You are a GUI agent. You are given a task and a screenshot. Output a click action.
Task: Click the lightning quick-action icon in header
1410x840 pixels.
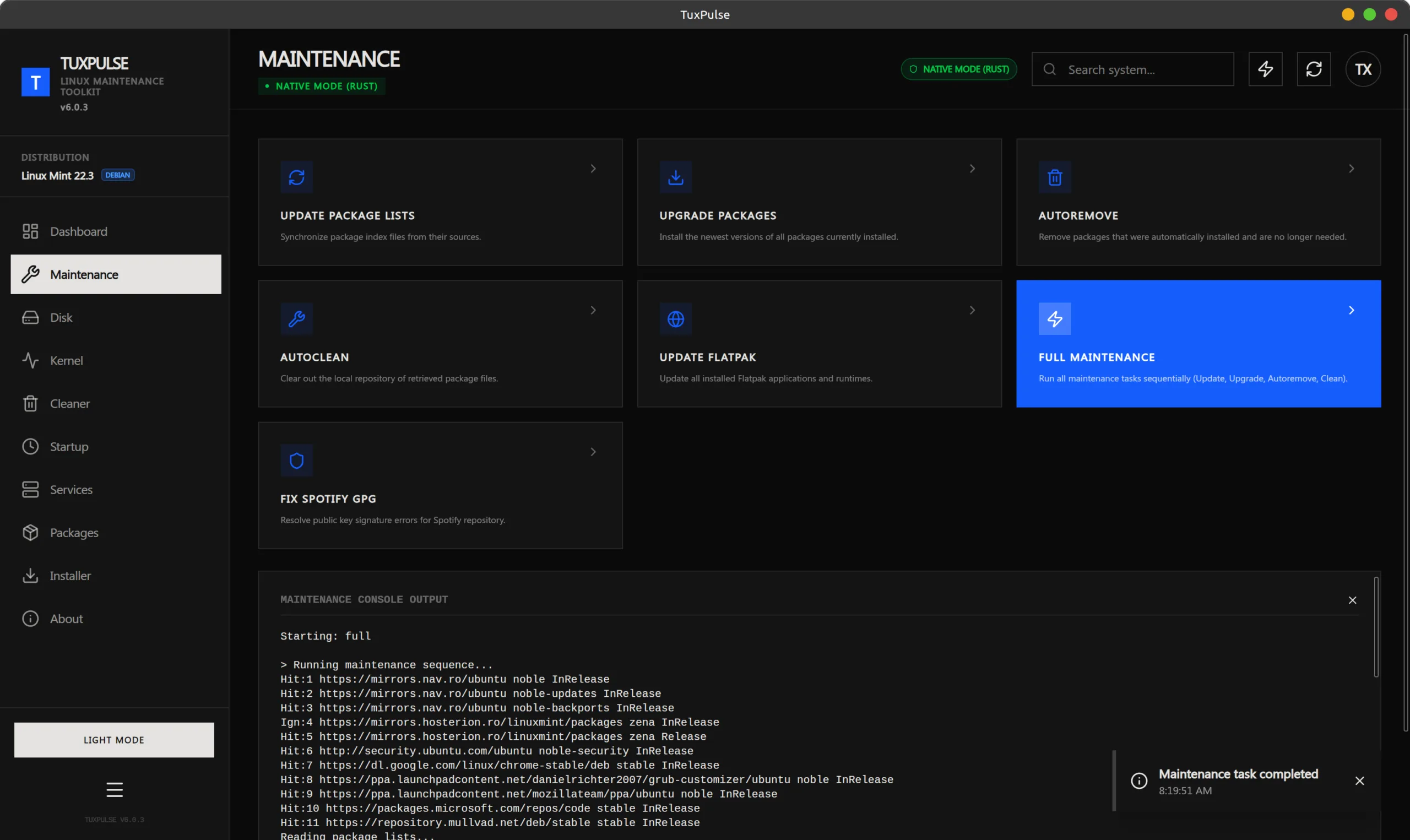[1265, 69]
